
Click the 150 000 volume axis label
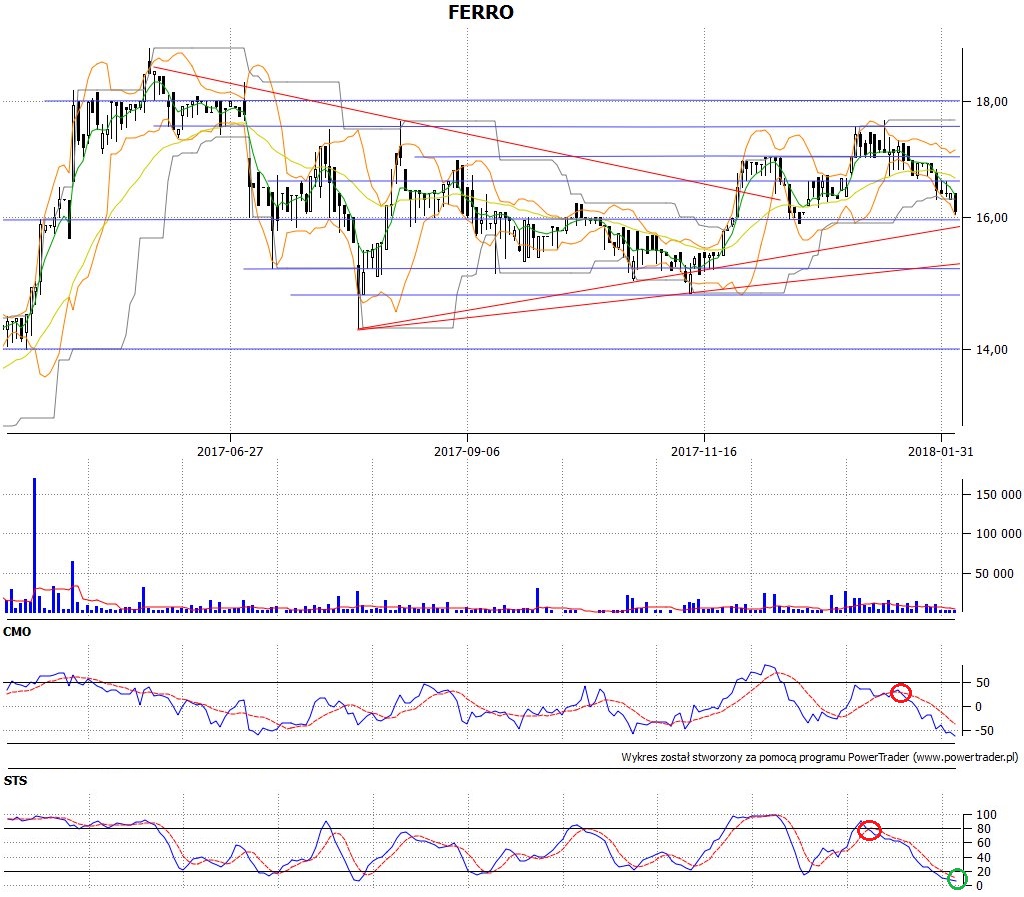pyautogui.click(x=999, y=495)
